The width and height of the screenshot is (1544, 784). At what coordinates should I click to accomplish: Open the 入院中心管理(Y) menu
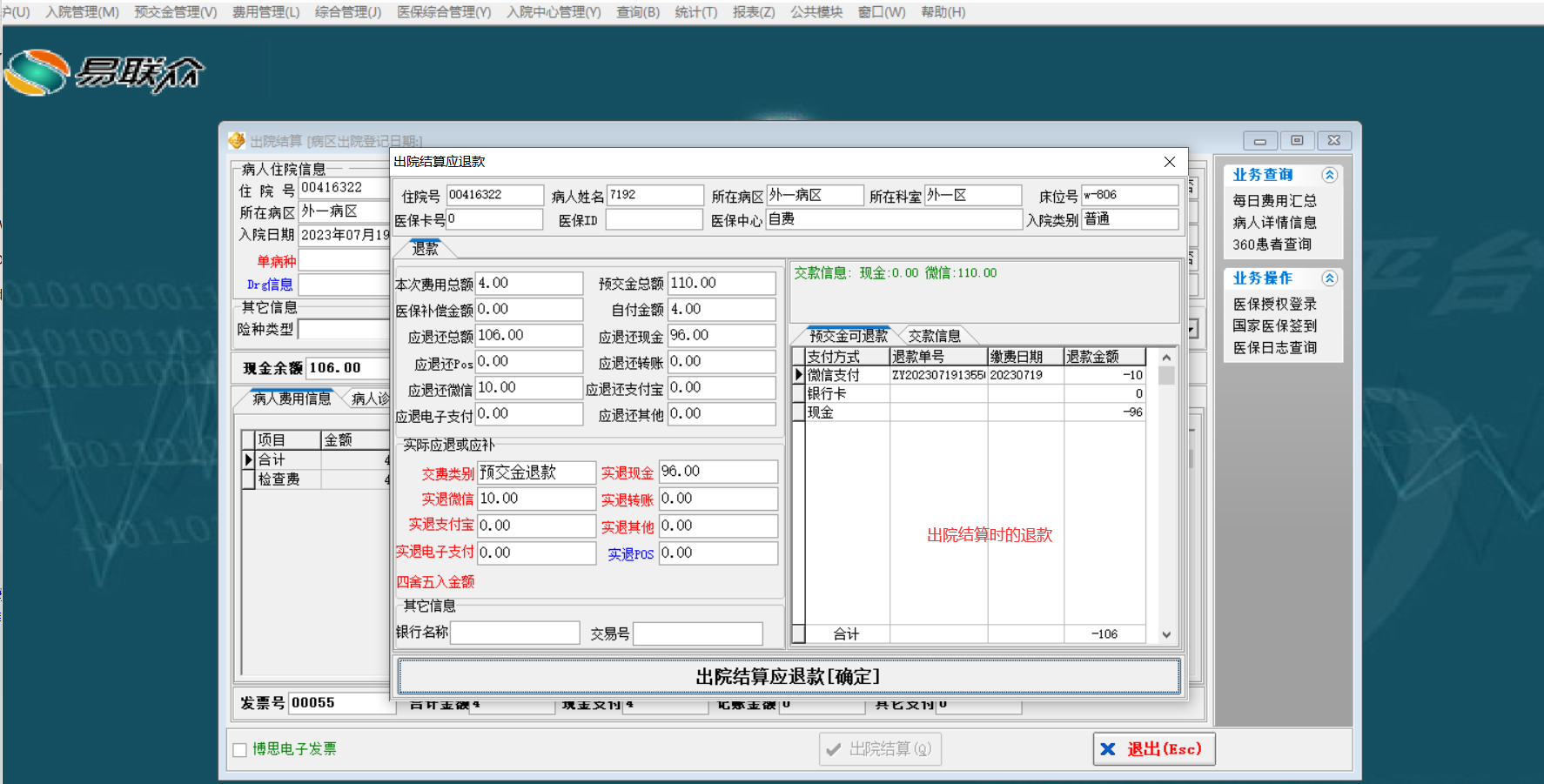coord(554,12)
